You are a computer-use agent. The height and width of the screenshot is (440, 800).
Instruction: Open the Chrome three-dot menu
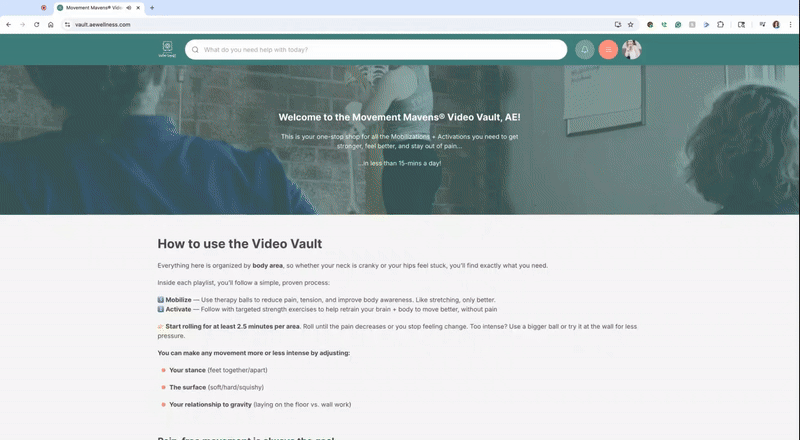790,25
